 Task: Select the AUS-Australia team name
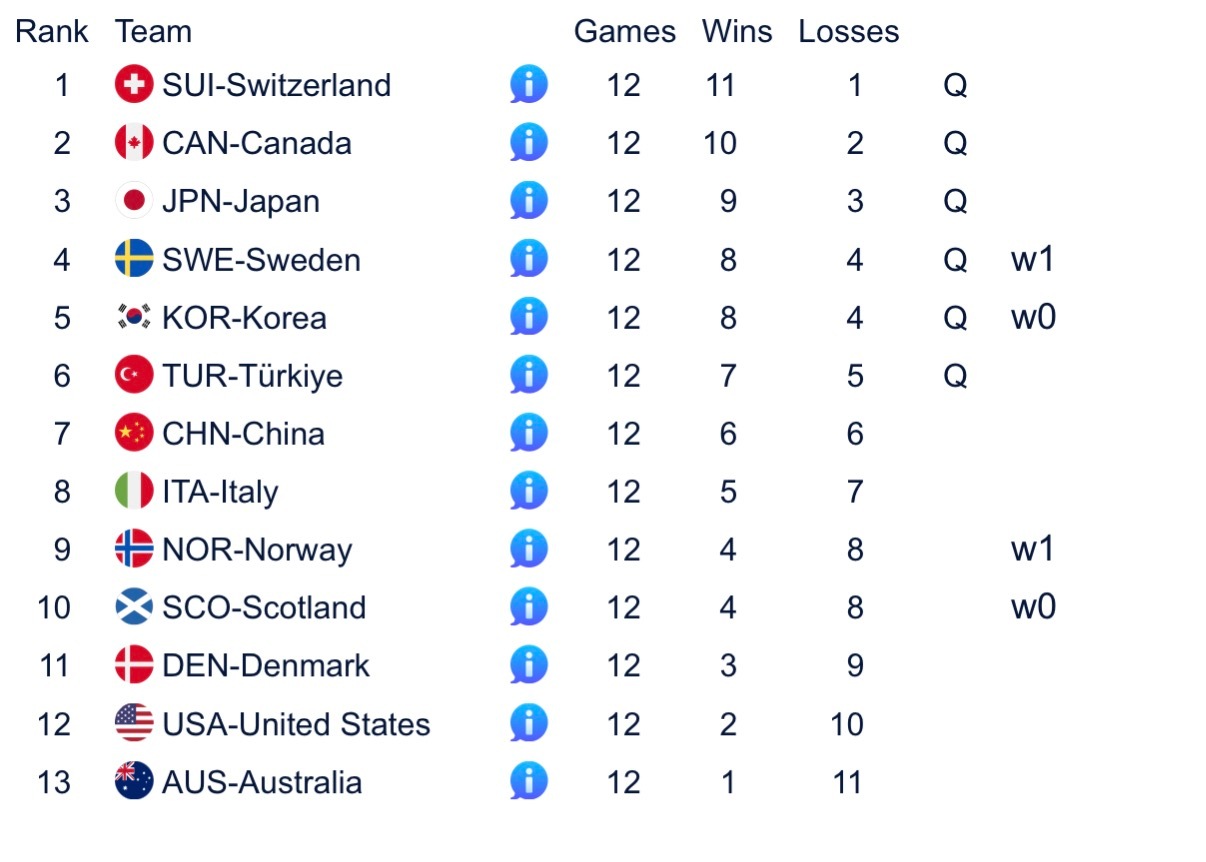(262, 782)
